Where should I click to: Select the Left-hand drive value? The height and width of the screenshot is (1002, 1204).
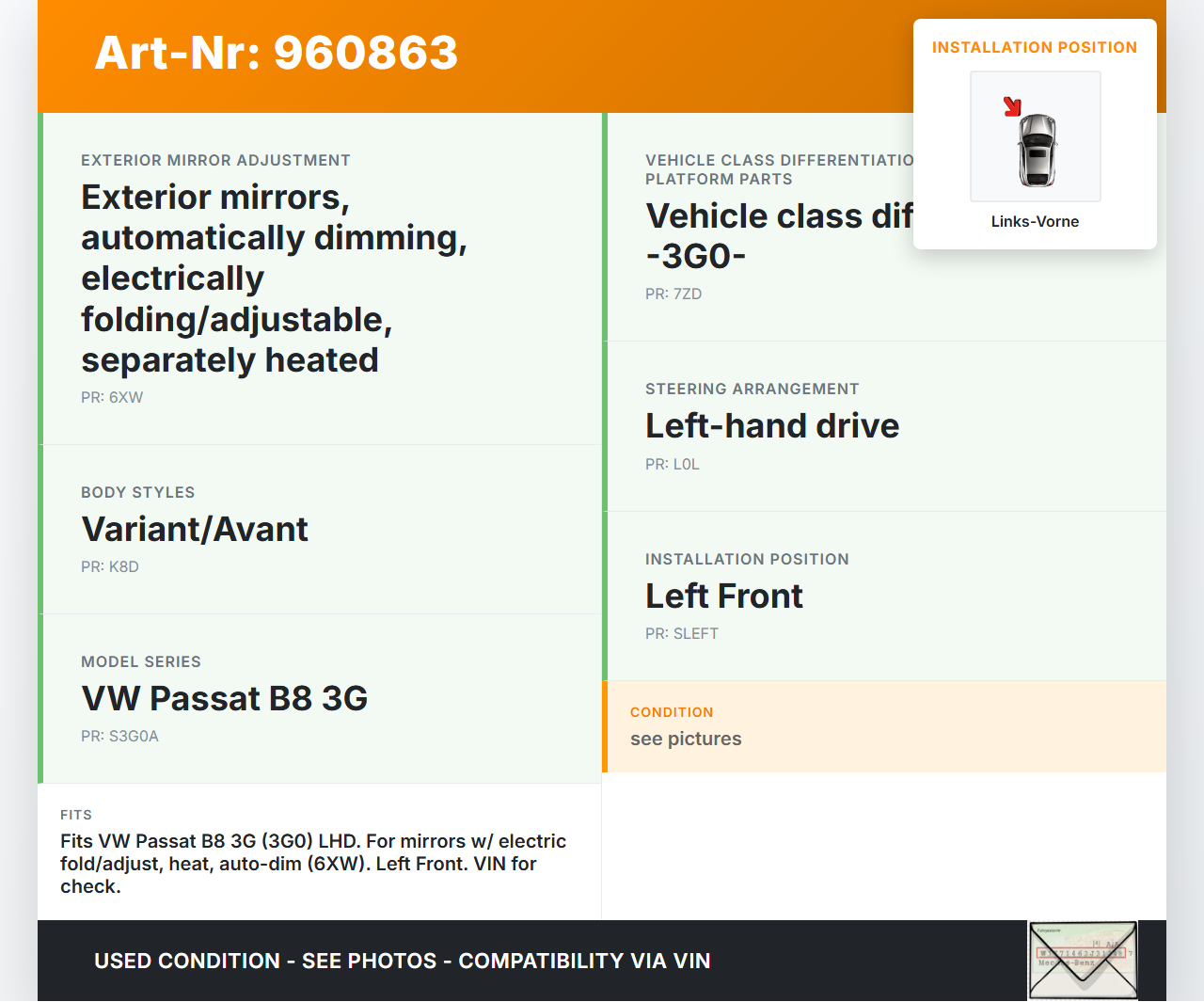(772, 426)
